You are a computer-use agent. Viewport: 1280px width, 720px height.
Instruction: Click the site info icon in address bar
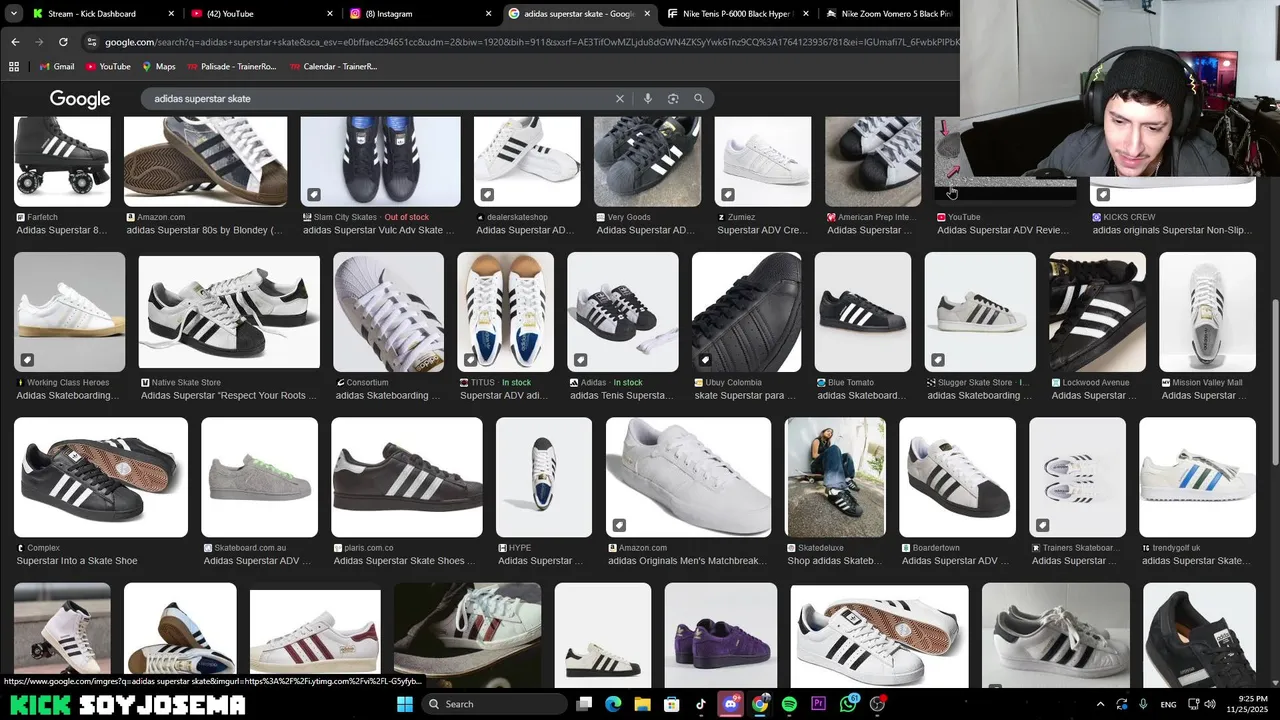coord(92,42)
